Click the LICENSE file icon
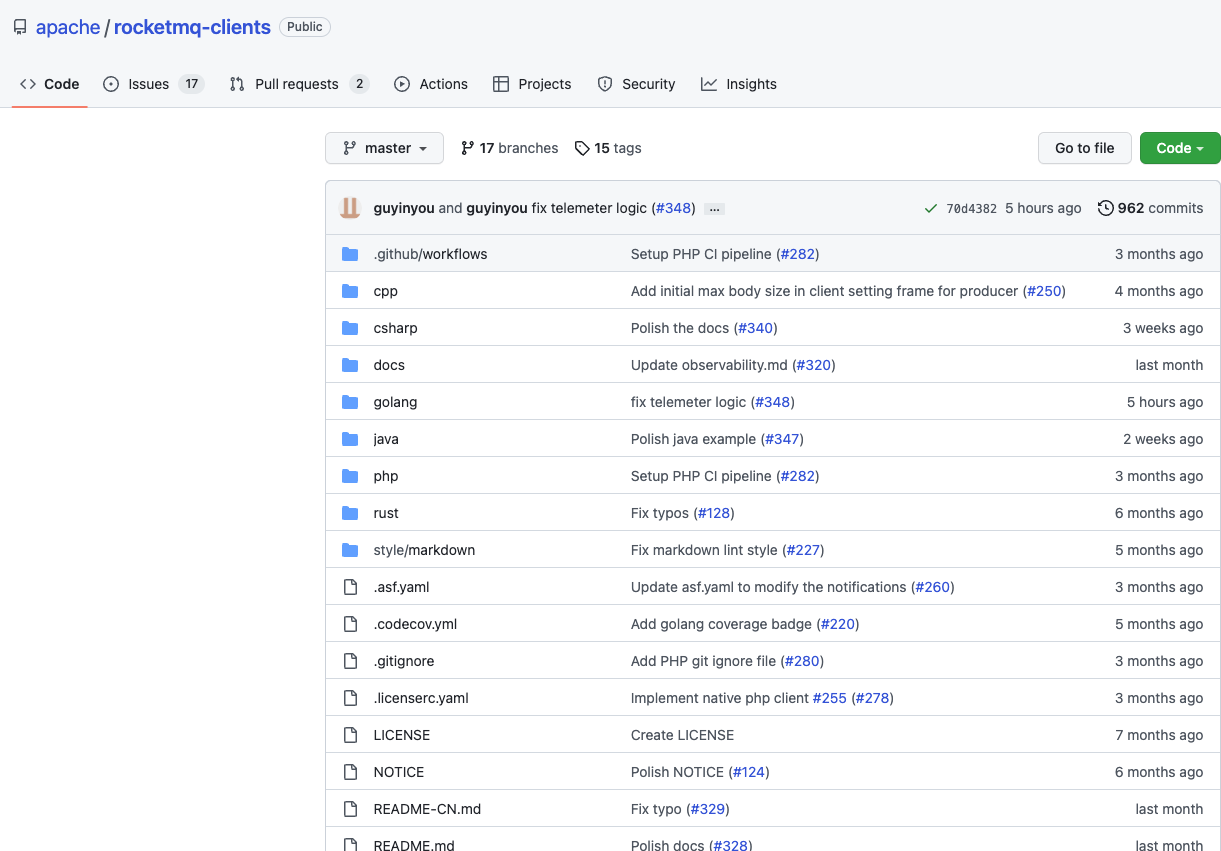This screenshot has height=851, width=1221. 350,735
